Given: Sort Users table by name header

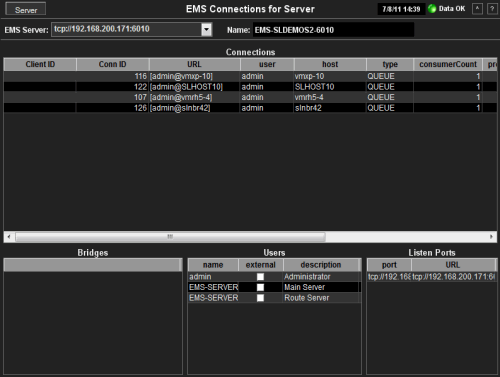Looking at the screenshot, I should point(213,265).
